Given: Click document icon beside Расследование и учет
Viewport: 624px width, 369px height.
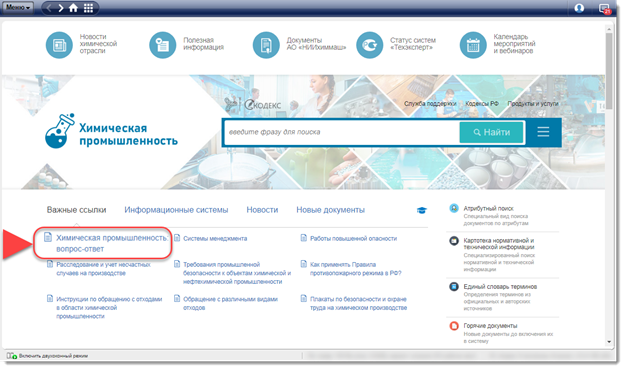Looking at the screenshot, I should click(50, 264).
